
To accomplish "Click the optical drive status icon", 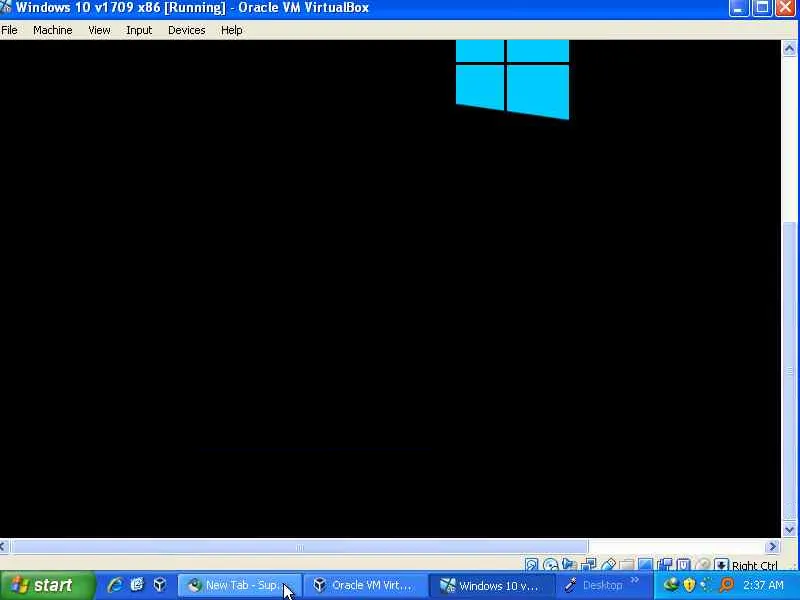I will pos(551,564).
